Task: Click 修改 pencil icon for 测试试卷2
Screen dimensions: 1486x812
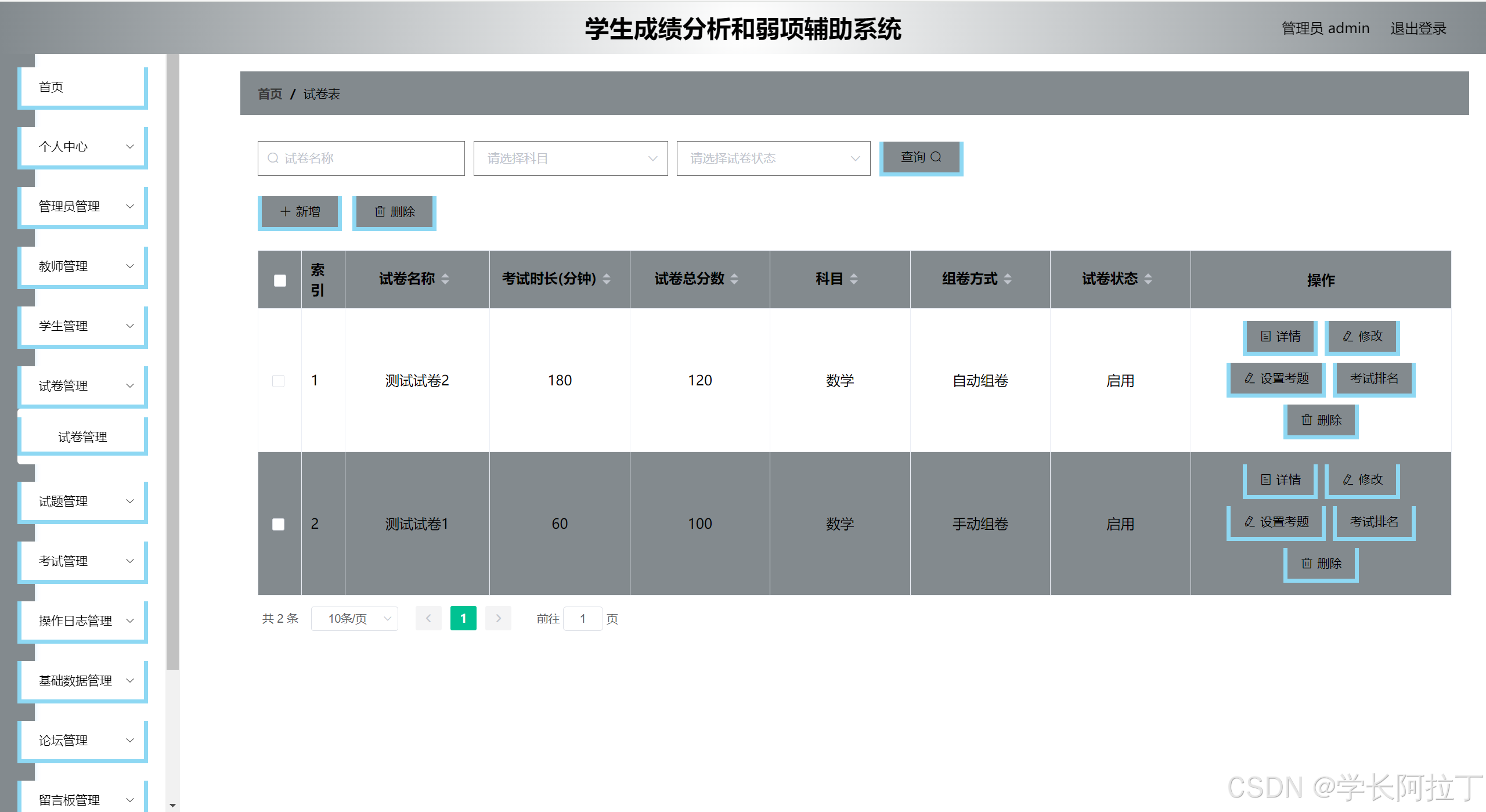Action: click(1348, 337)
